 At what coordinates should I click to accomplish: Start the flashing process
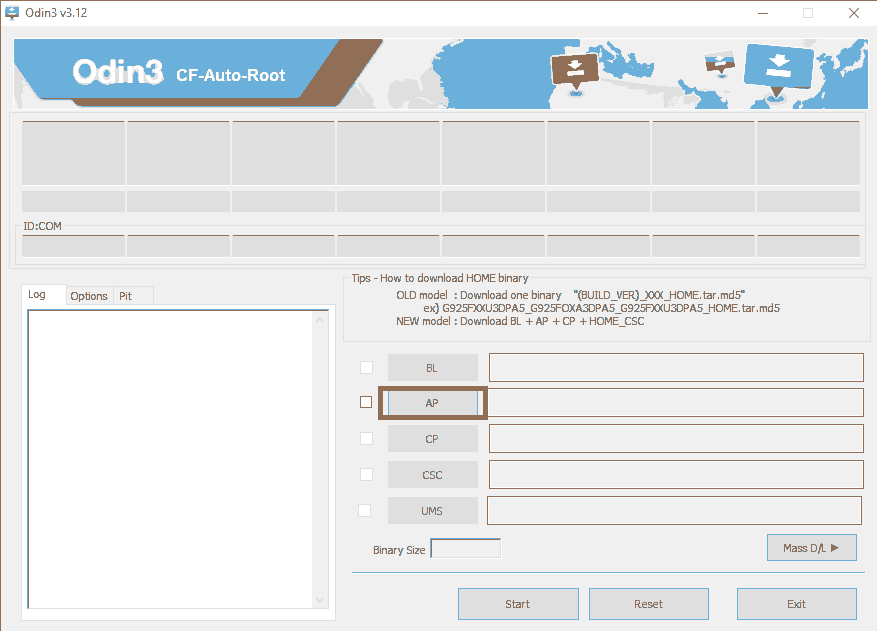click(x=518, y=604)
